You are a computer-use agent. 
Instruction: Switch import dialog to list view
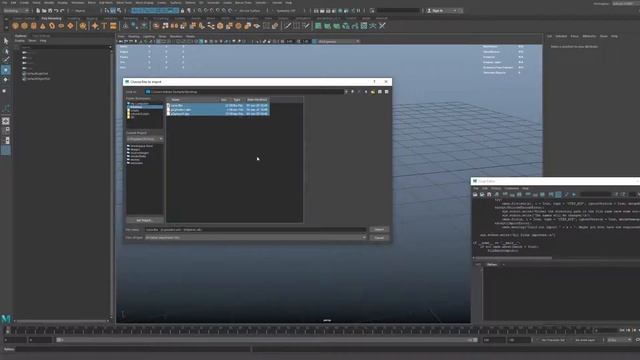[x=380, y=92]
